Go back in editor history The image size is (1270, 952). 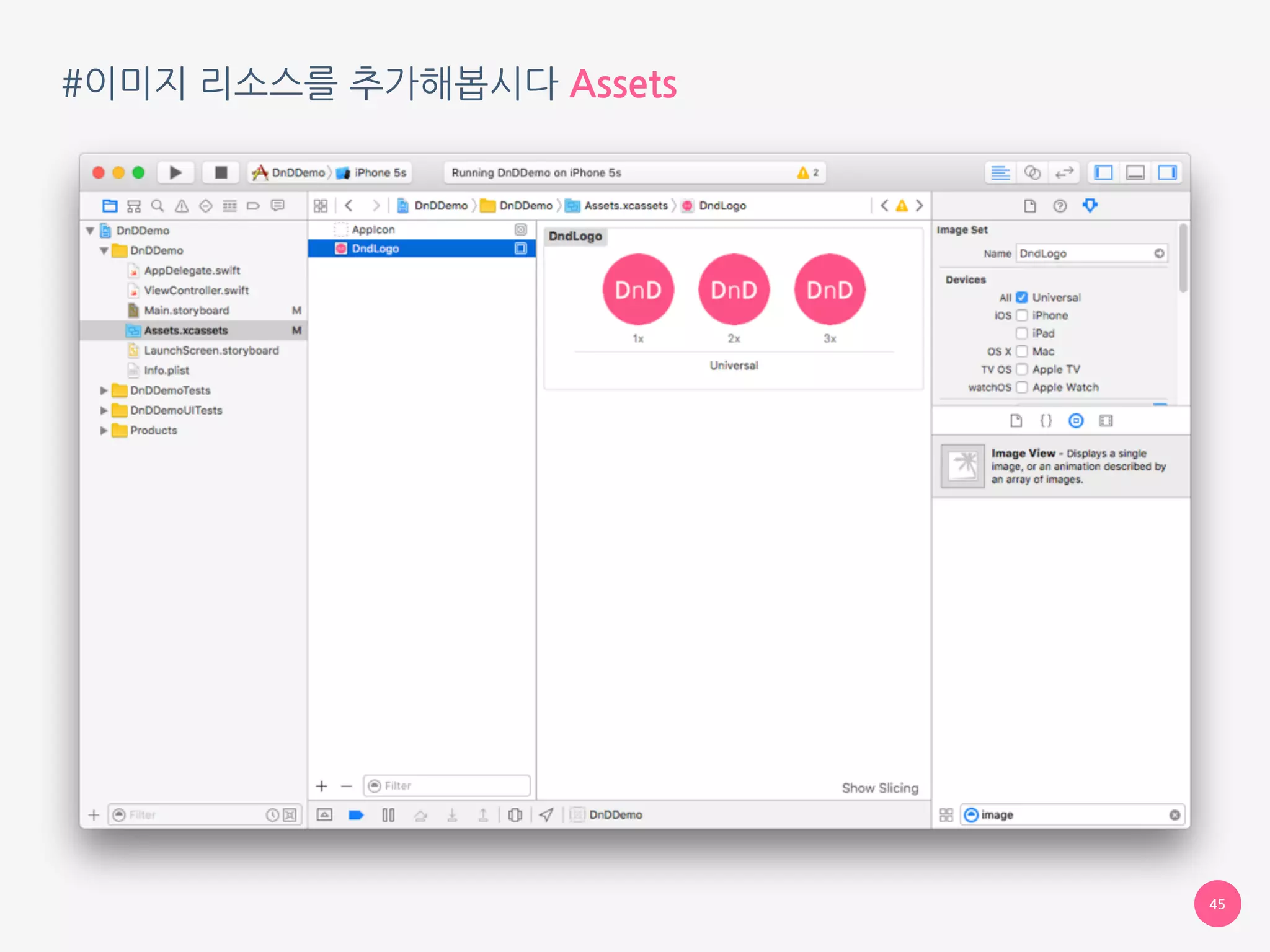tap(349, 206)
